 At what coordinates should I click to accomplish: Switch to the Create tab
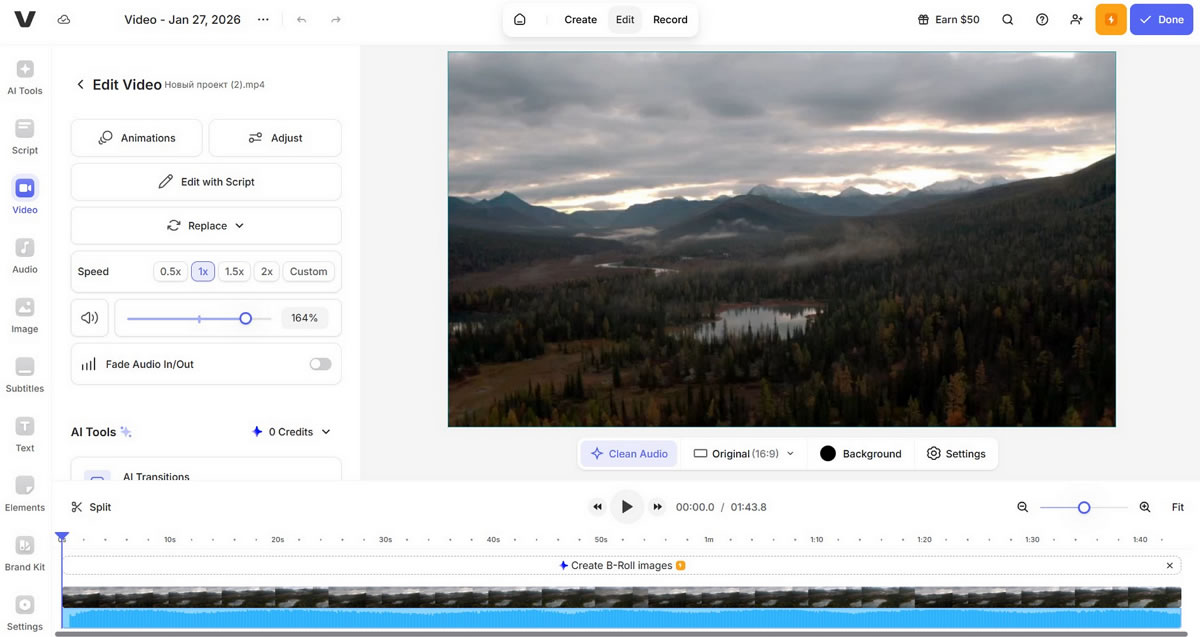(x=580, y=20)
